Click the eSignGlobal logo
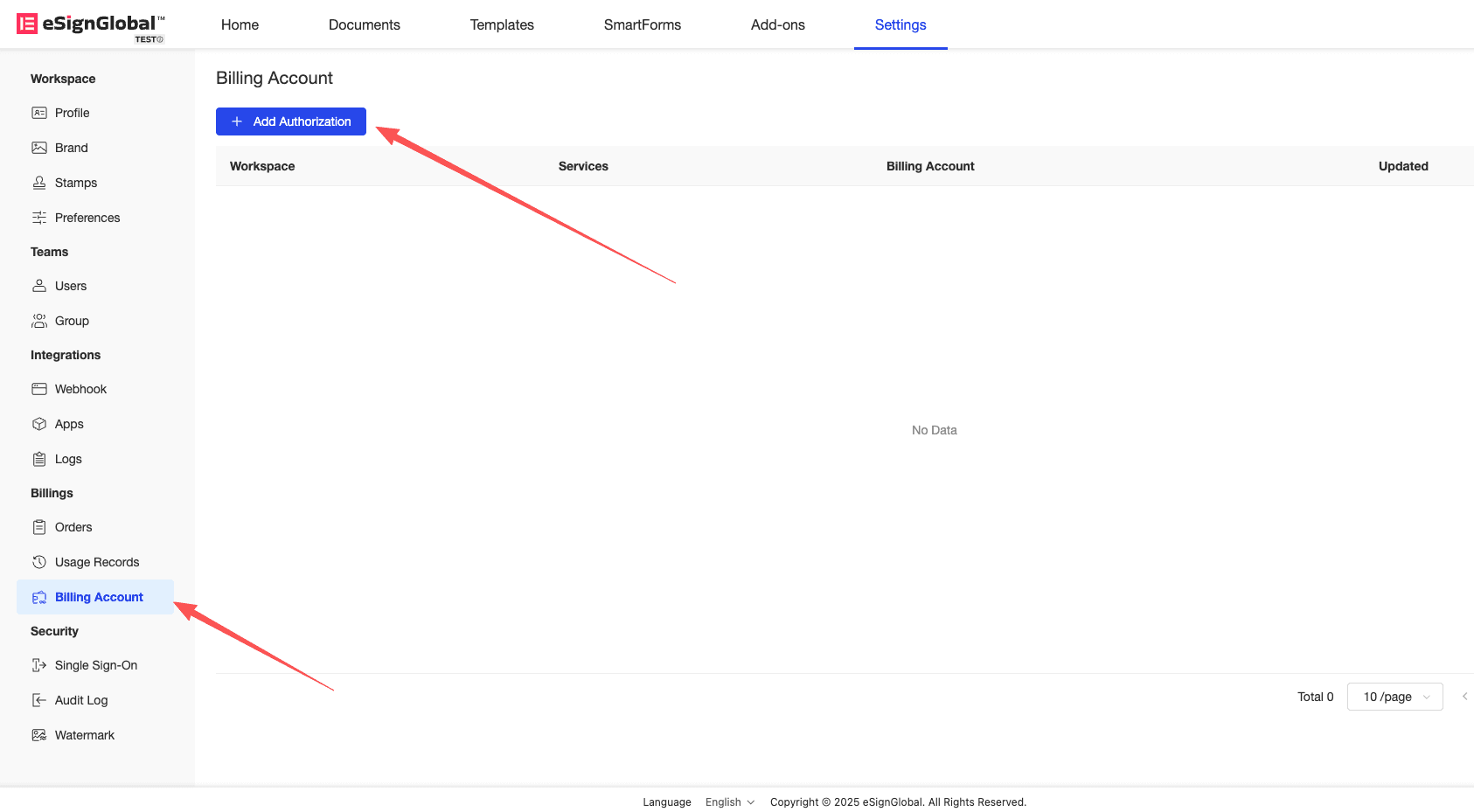Viewport: 1474px width, 812px height. coord(90,24)
